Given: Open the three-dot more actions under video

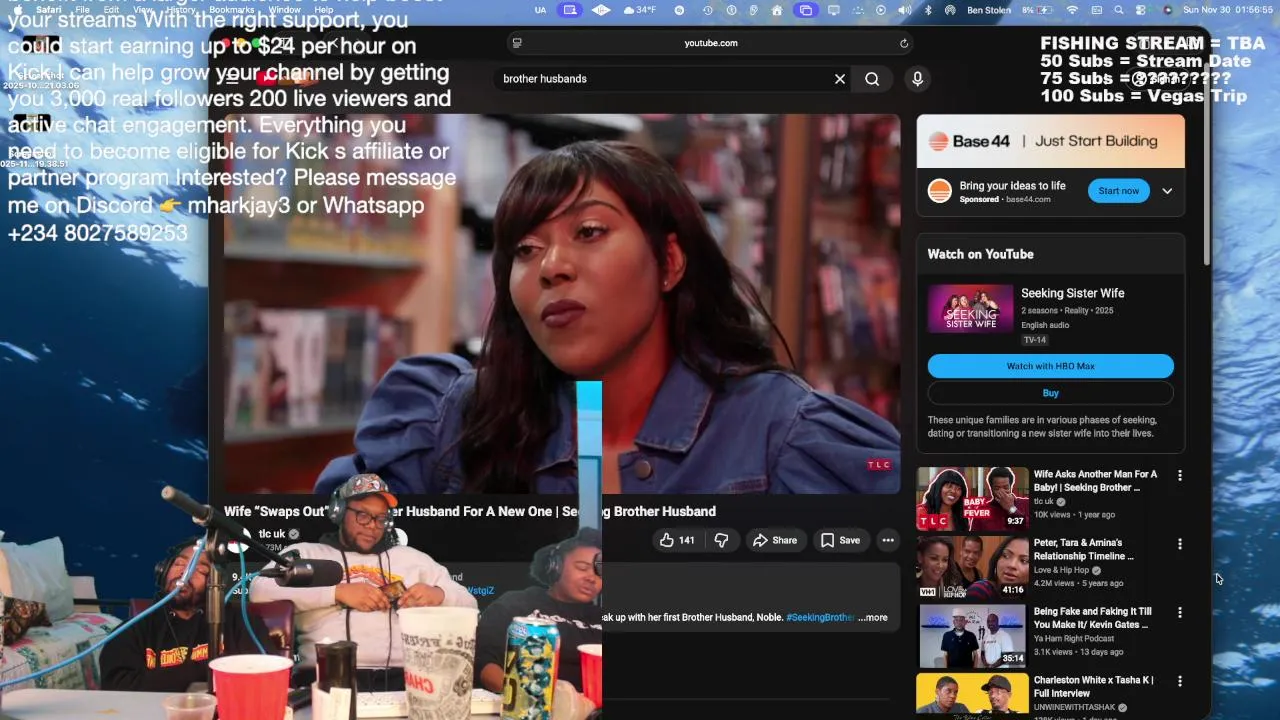Looking at the screenshot, I should (x=887, y=540).
